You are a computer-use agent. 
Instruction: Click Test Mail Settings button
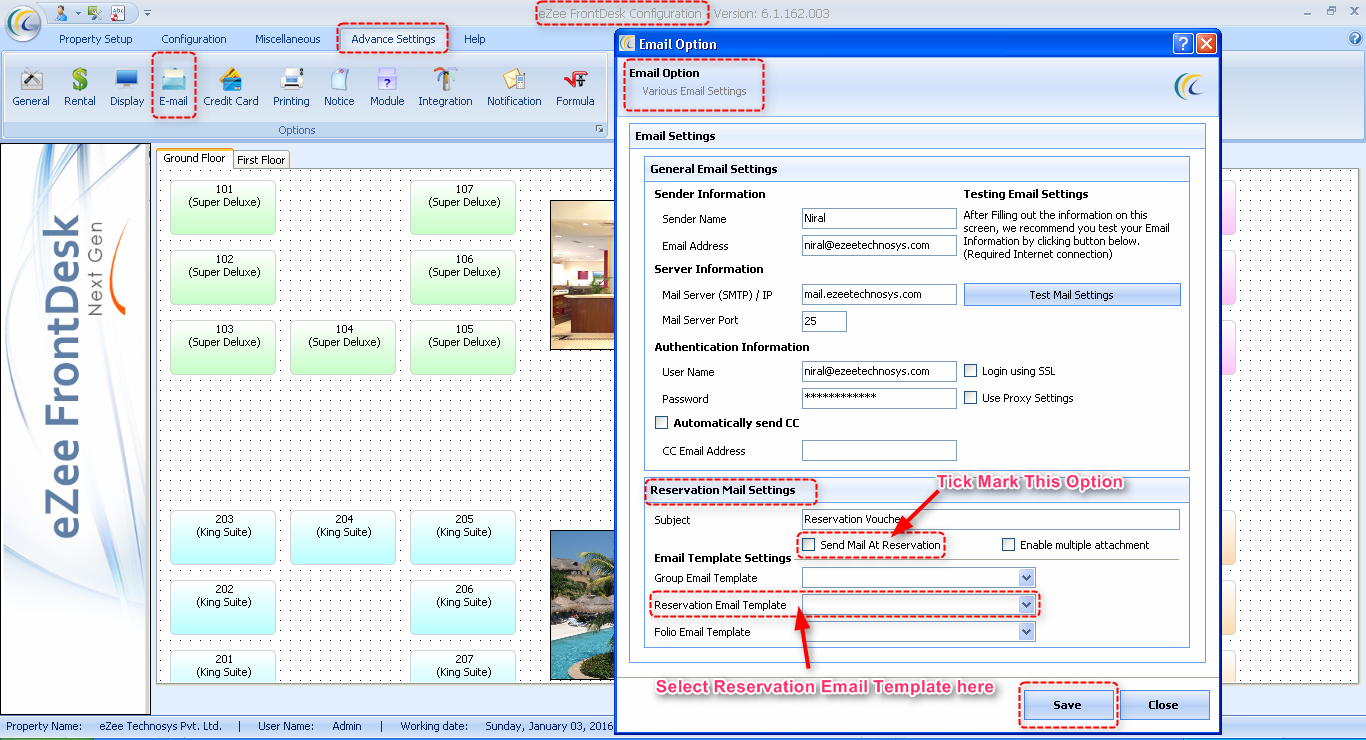pyautogui.click(x=1072, y=295)
